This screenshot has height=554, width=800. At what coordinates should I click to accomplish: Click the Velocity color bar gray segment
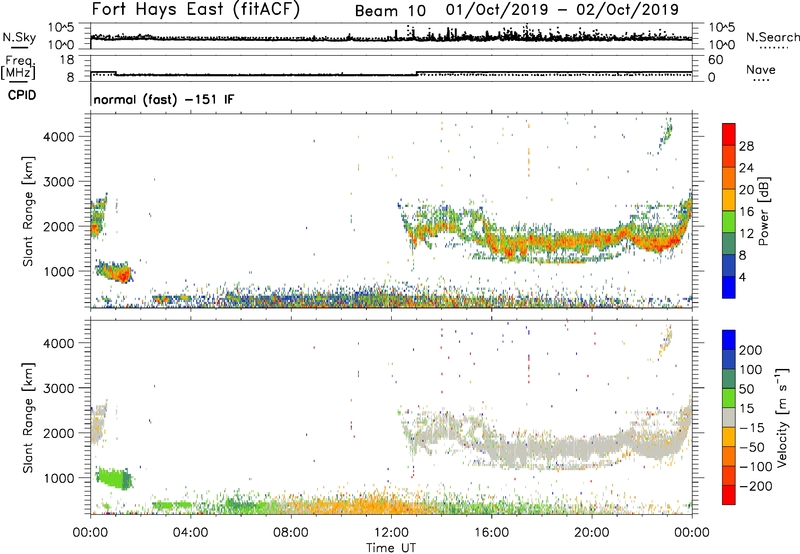point(729,417)
